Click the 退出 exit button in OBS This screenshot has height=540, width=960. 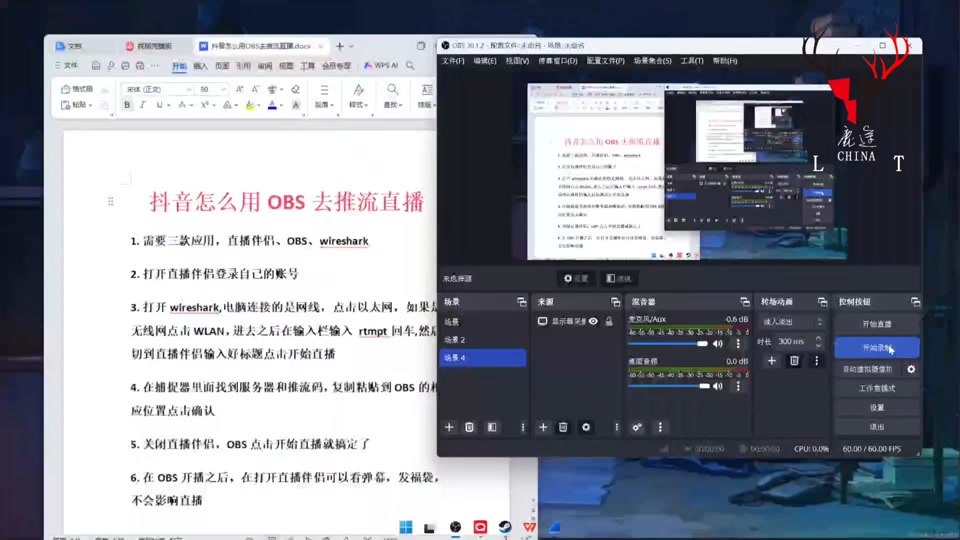(x=877, y=427)
